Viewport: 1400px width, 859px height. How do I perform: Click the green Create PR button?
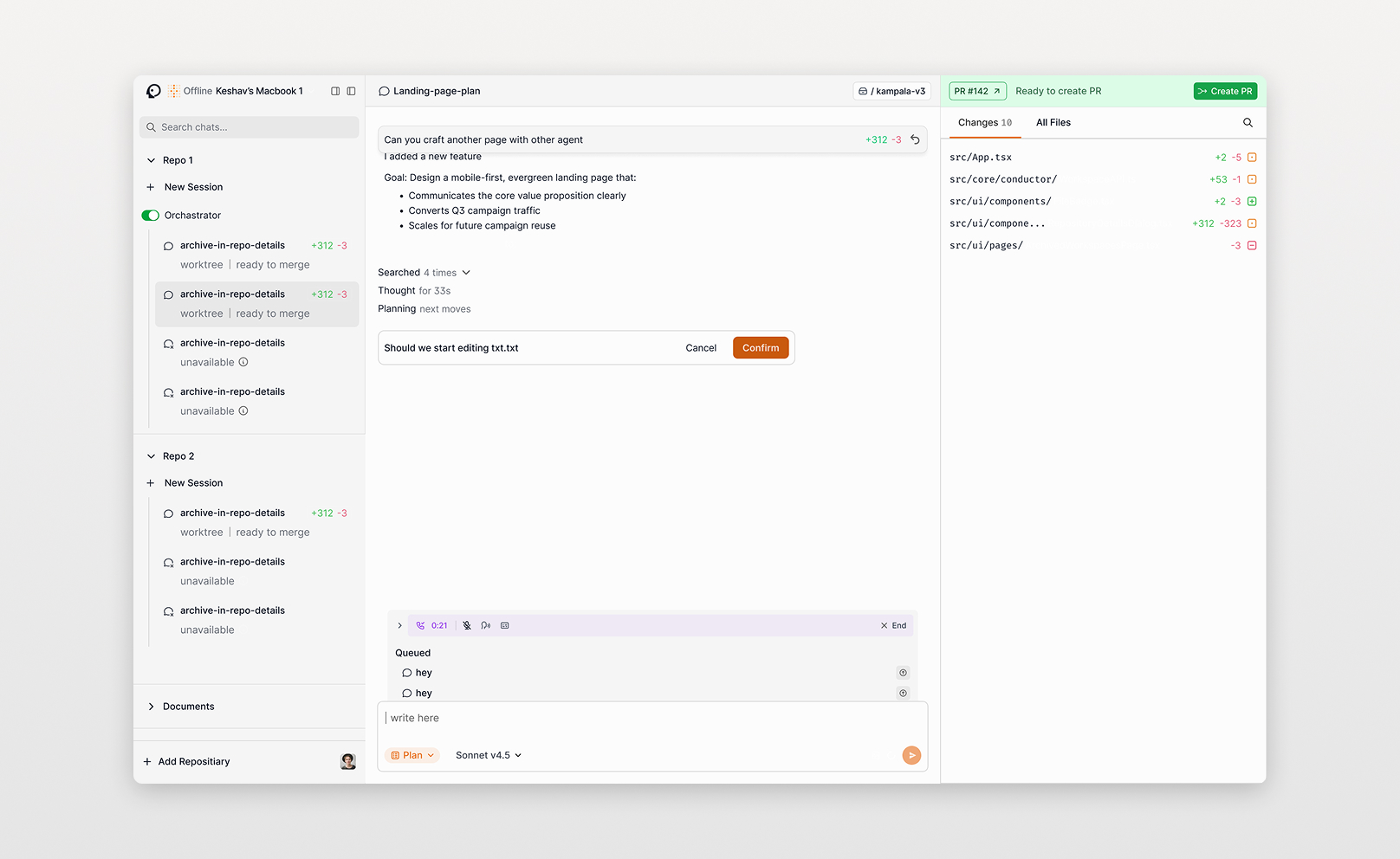click(x=1225, y=91)
